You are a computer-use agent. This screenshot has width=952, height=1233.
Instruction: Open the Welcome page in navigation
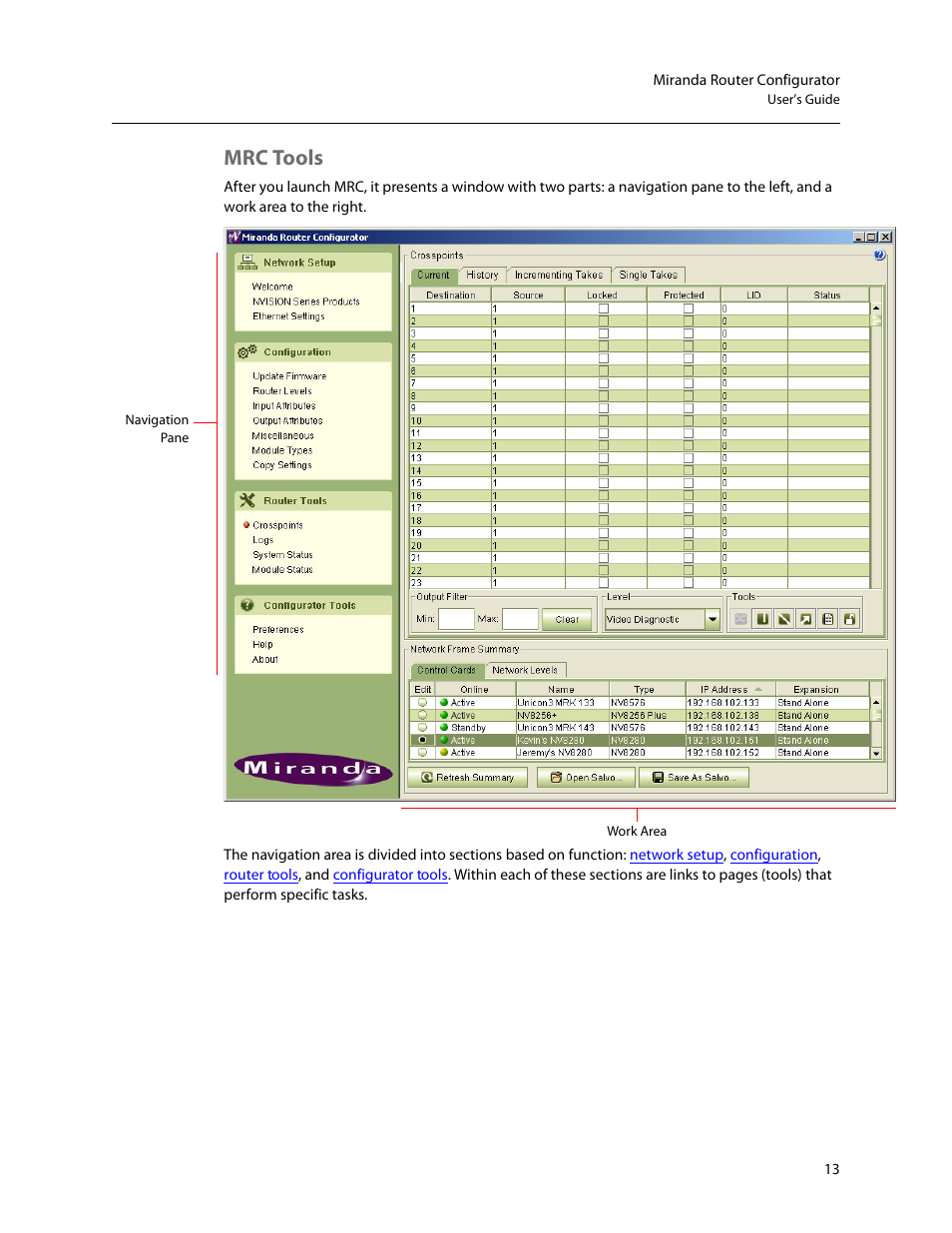pos(272,287)
